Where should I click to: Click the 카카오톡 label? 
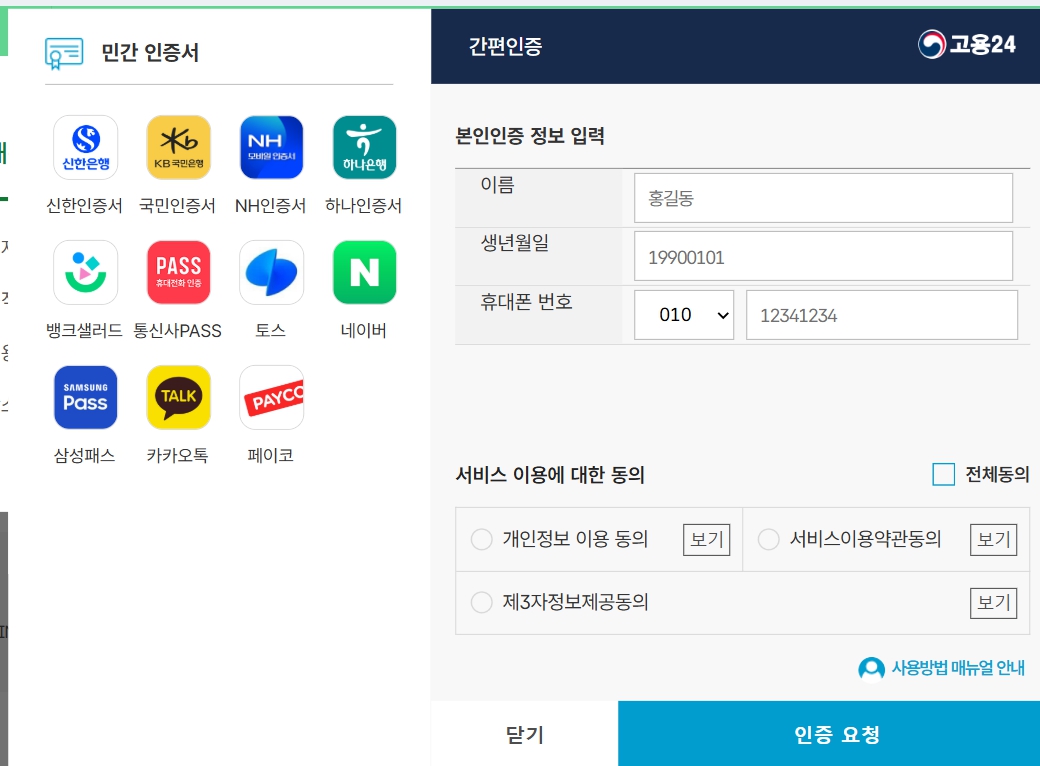coord(177,455)
